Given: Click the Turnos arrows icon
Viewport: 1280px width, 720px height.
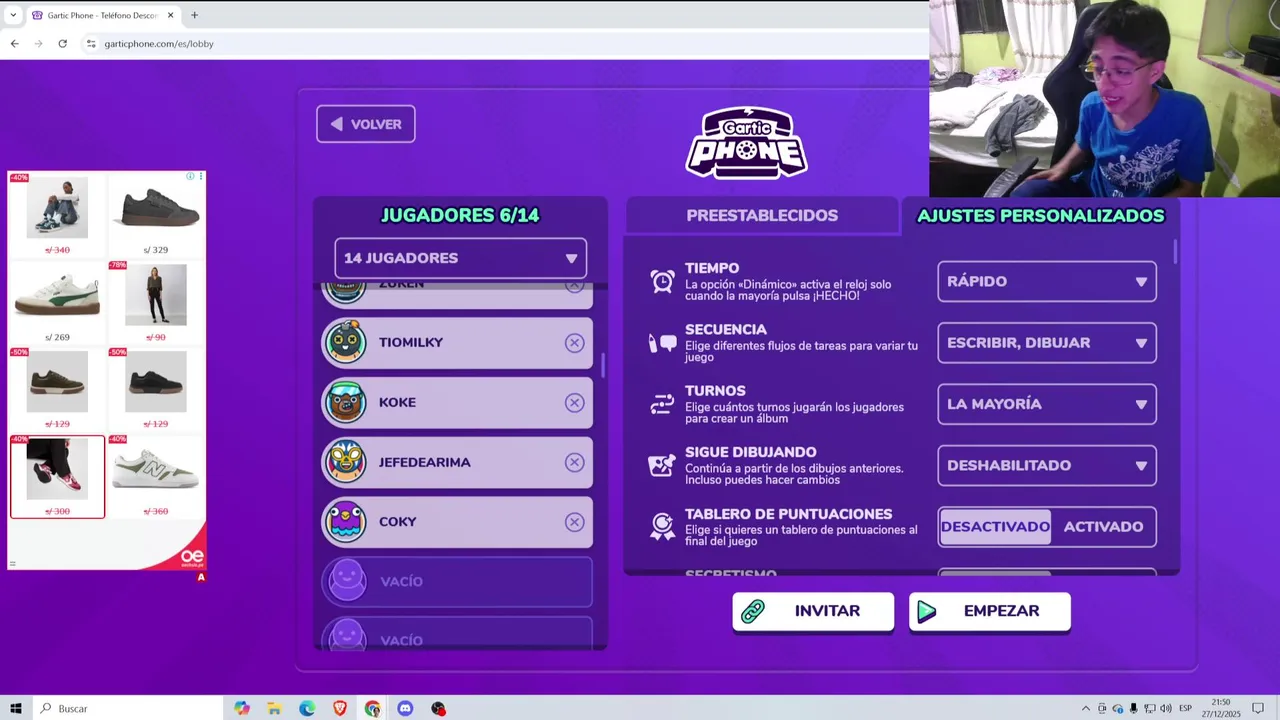Looking at the screenshot, I should point(662,404).
